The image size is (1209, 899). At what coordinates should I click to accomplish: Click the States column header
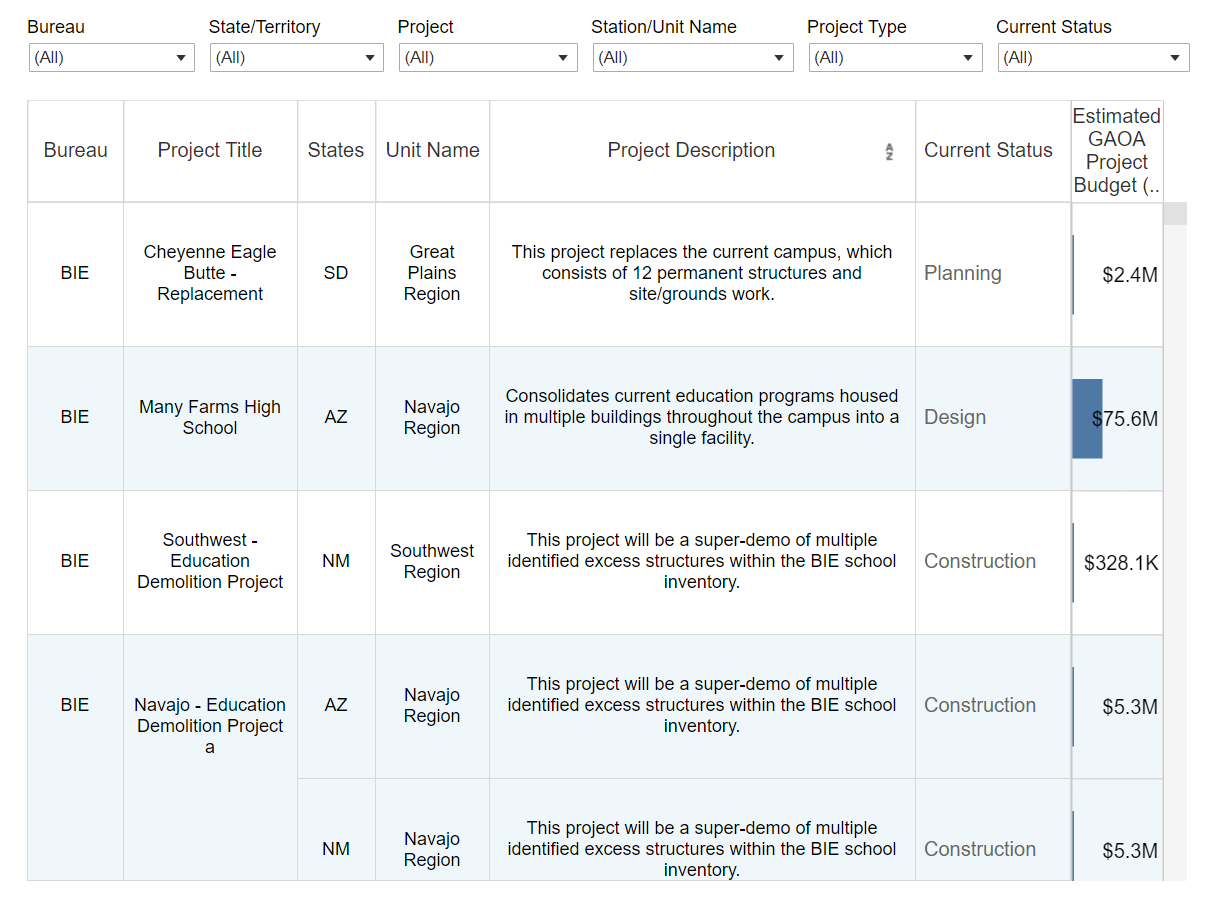tap(335, 150)
